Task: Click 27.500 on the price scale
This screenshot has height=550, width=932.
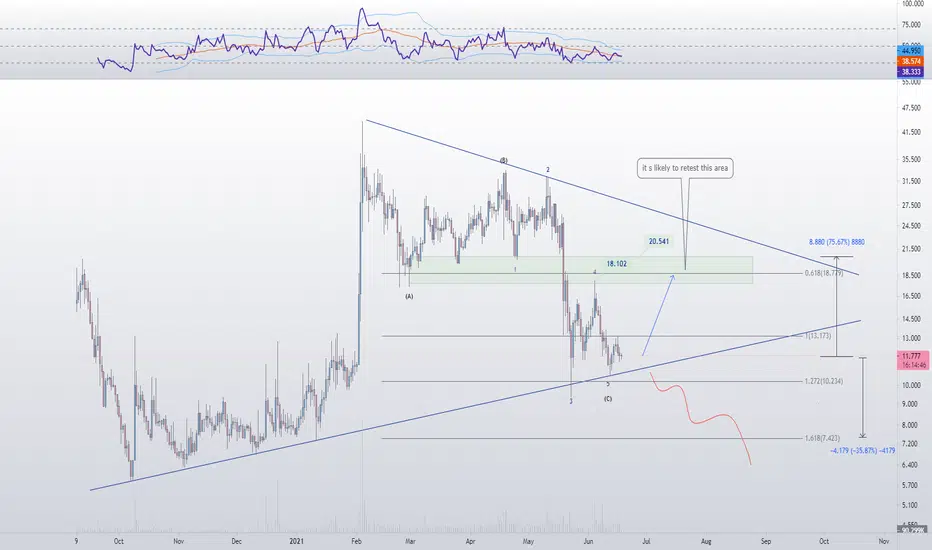Action: (911, 205)
